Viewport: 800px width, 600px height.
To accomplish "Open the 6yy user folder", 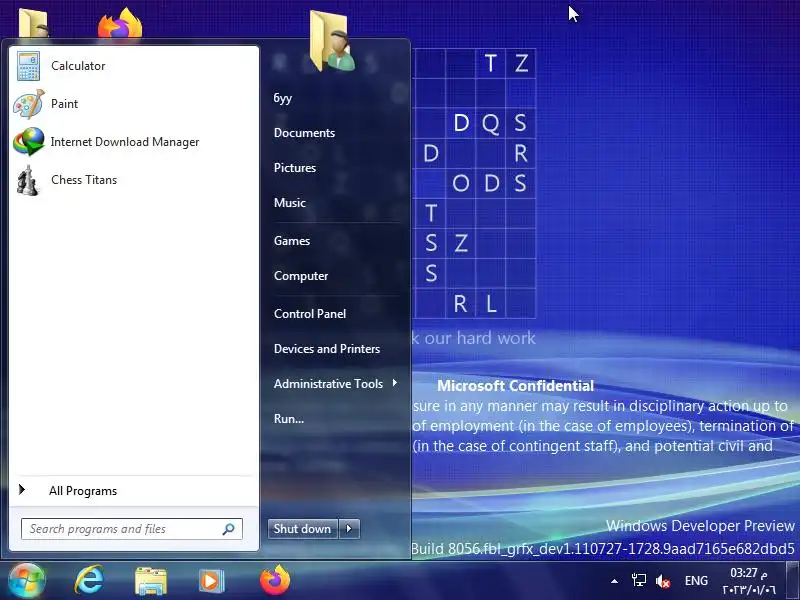I will tap(283, 98).
